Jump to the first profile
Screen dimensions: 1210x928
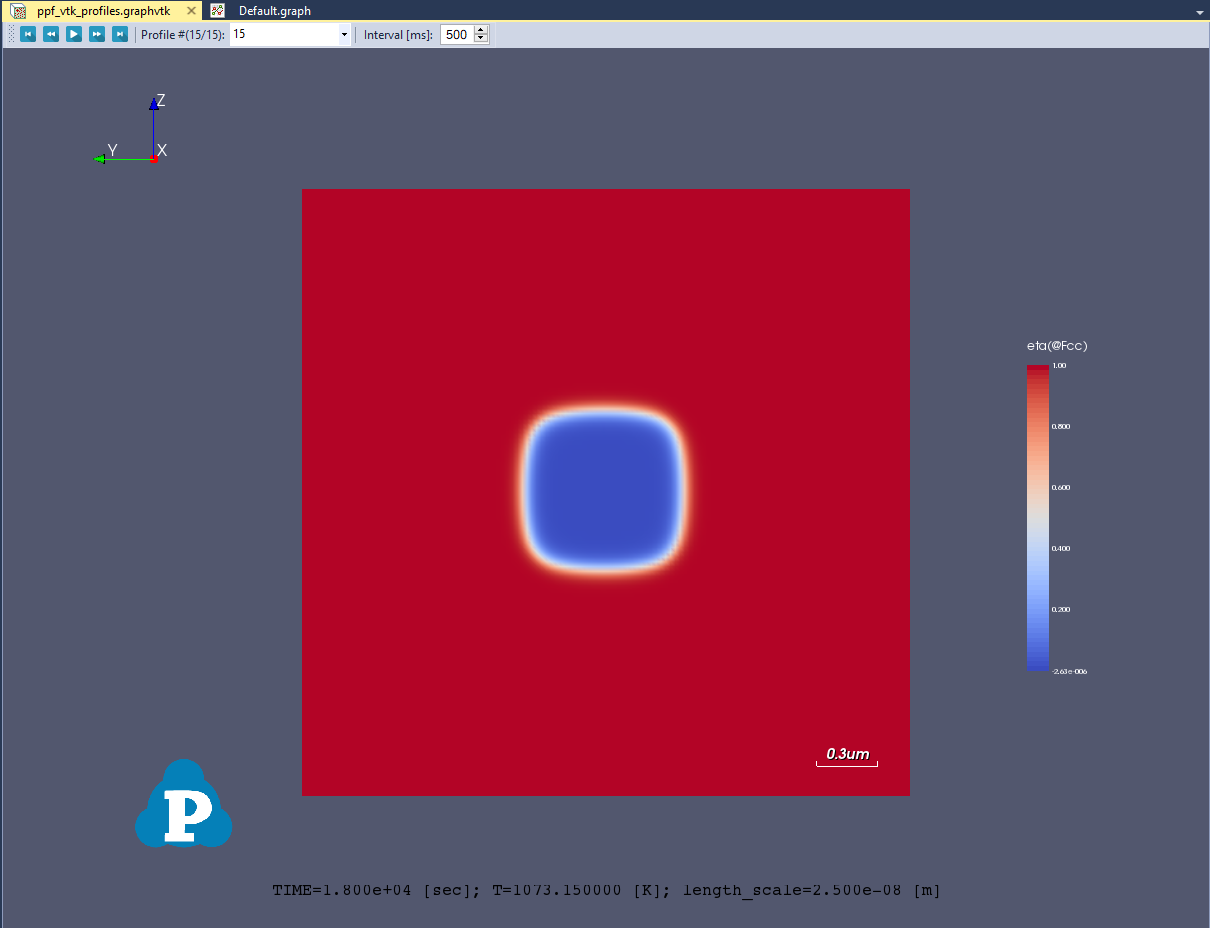(x=28, y=34)
